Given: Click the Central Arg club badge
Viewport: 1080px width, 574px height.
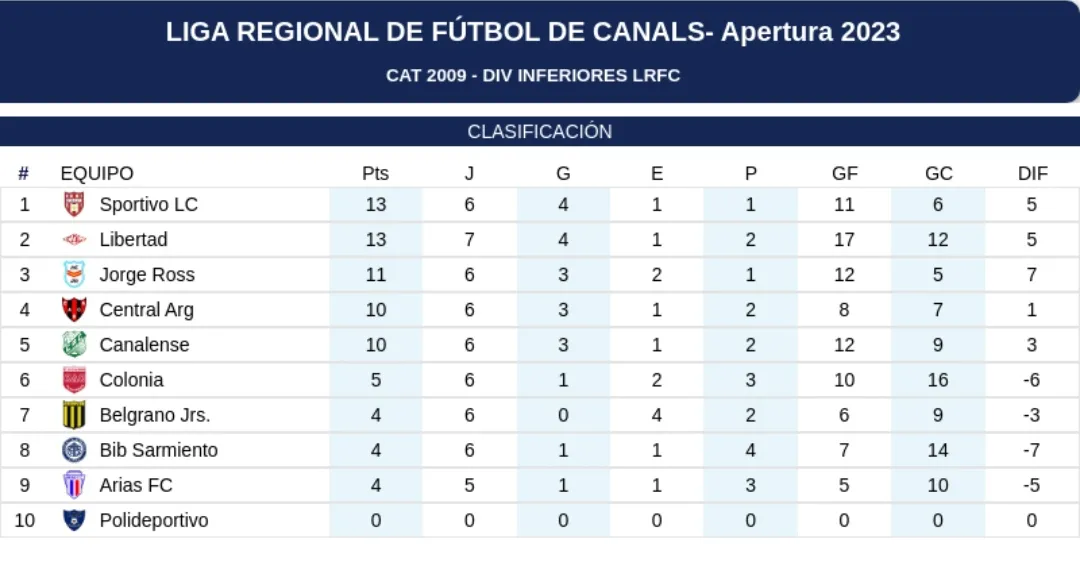Looking at the screenshot, I should coord(74,310).
